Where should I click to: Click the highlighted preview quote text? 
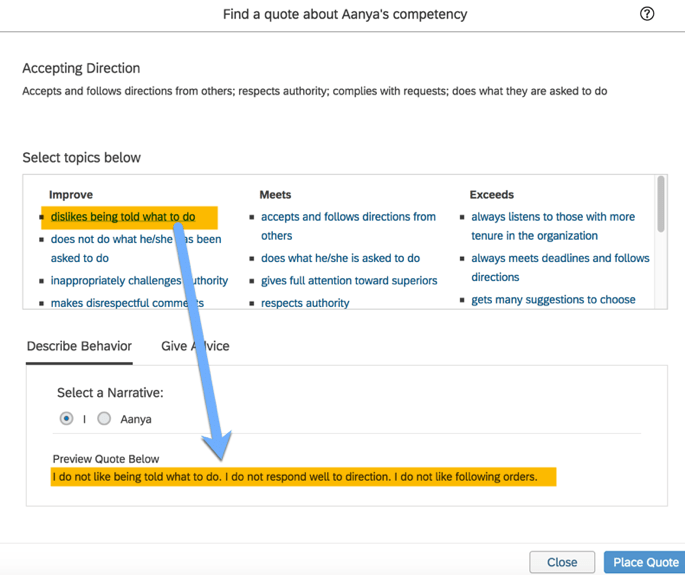tap(294, 477)
